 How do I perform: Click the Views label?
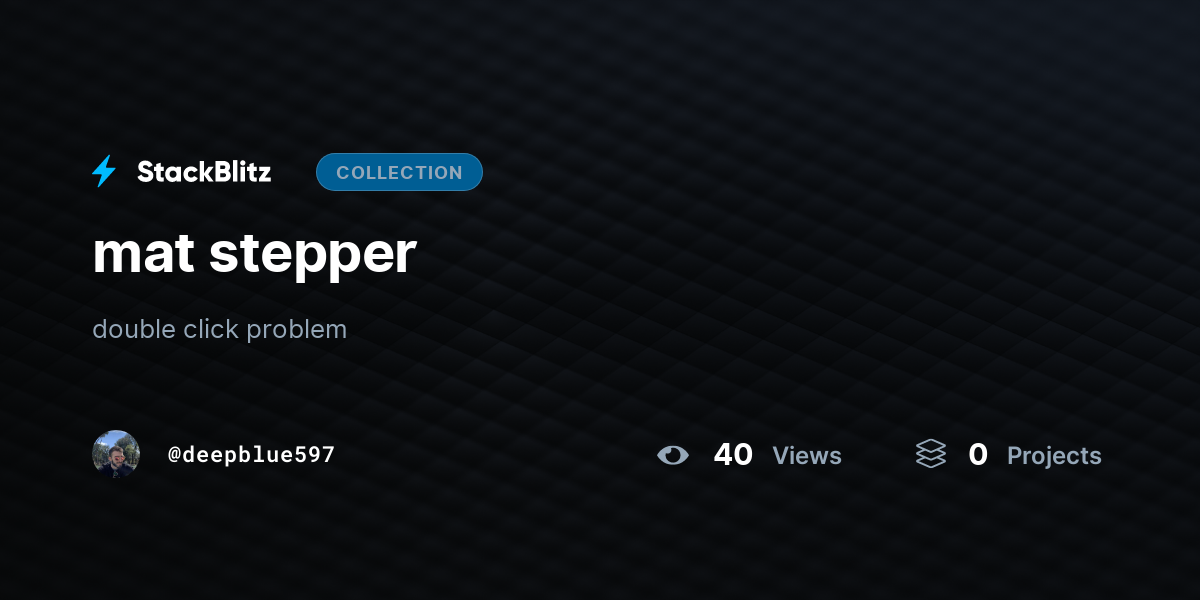point(807,456)
